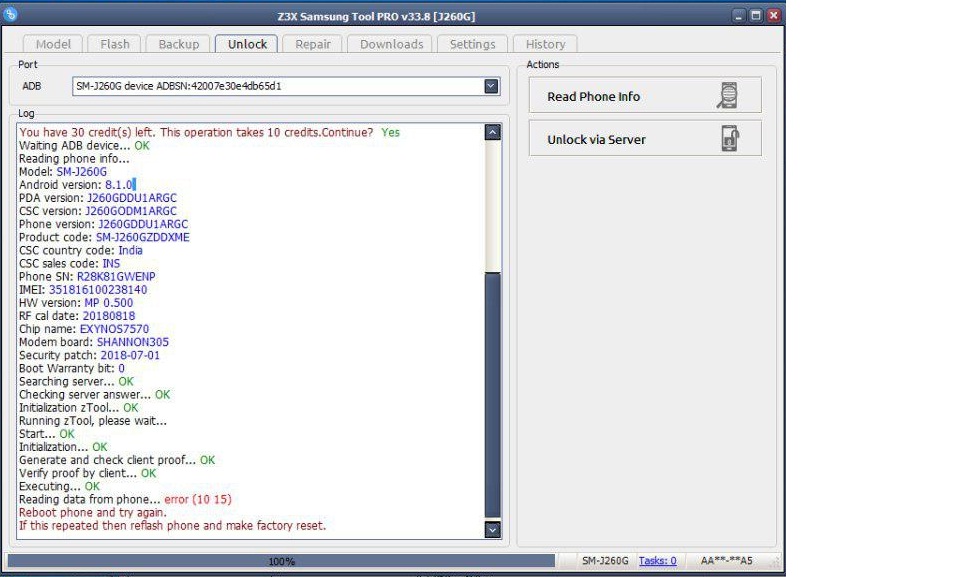Open the Model tab

[53, 44]
